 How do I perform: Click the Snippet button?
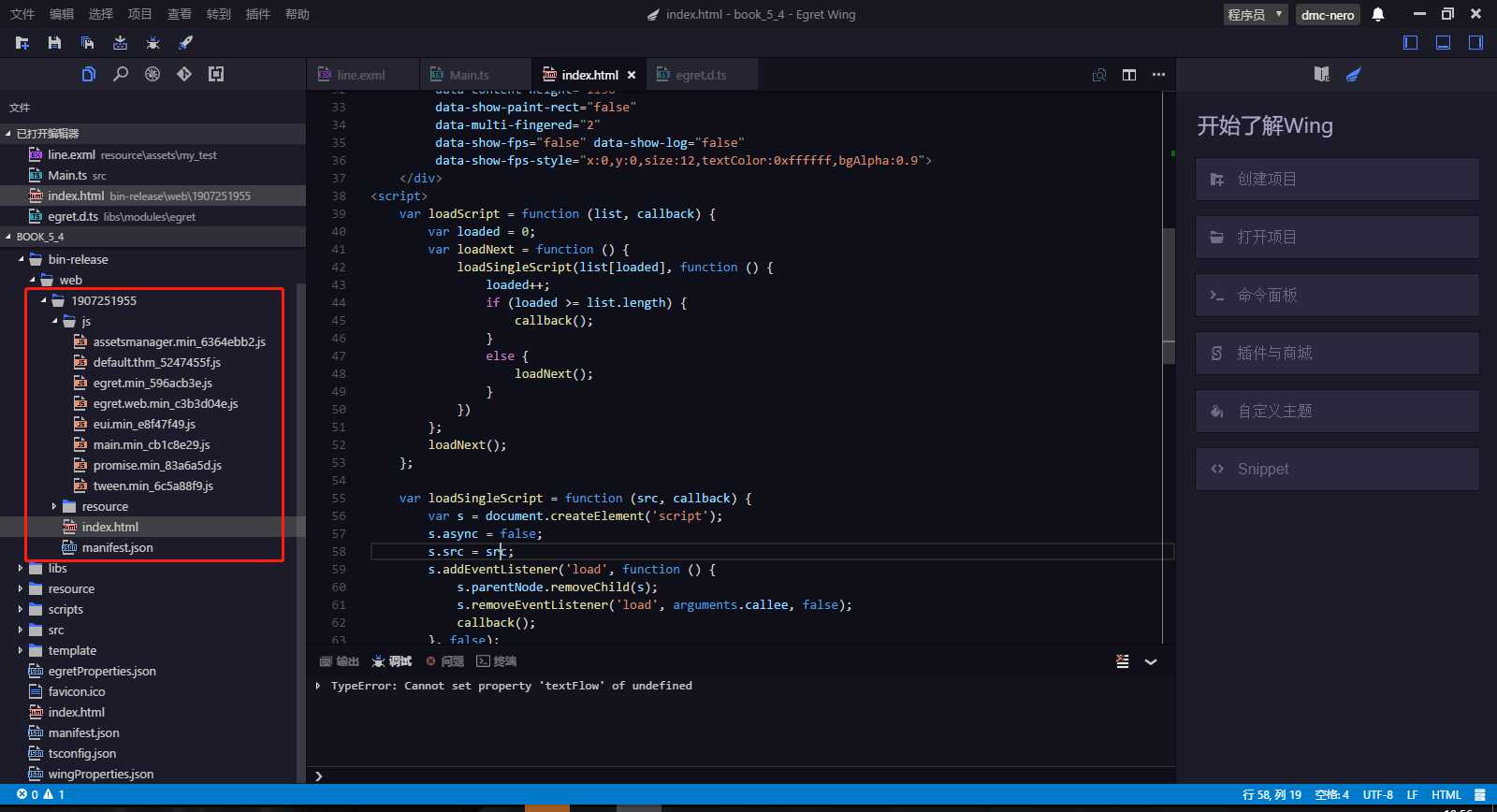1337,469
